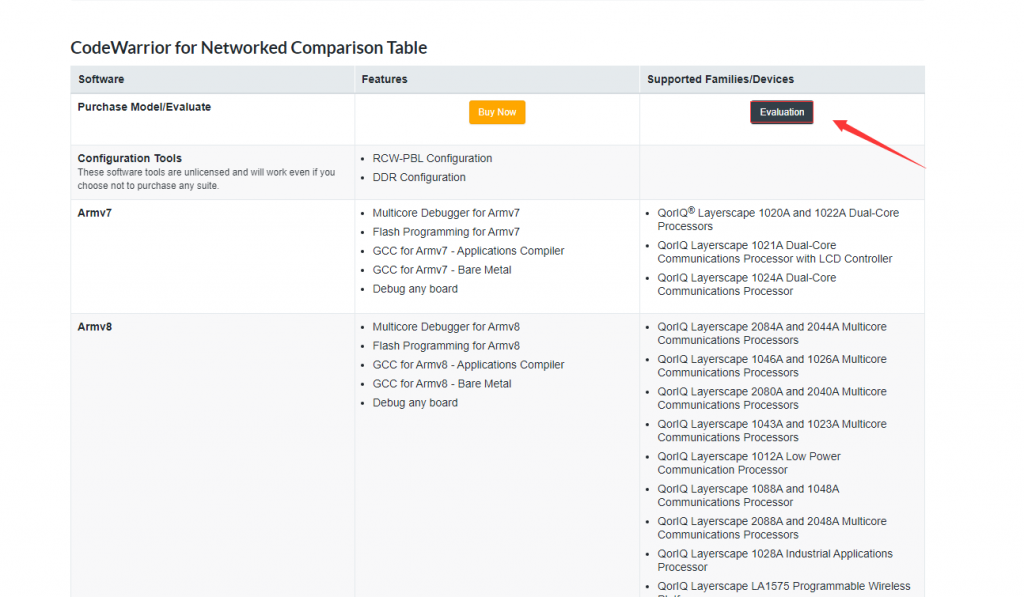Click 'DDR Configuration' feature item
This screenshot has height=597, width=1024.
(419, 177)
